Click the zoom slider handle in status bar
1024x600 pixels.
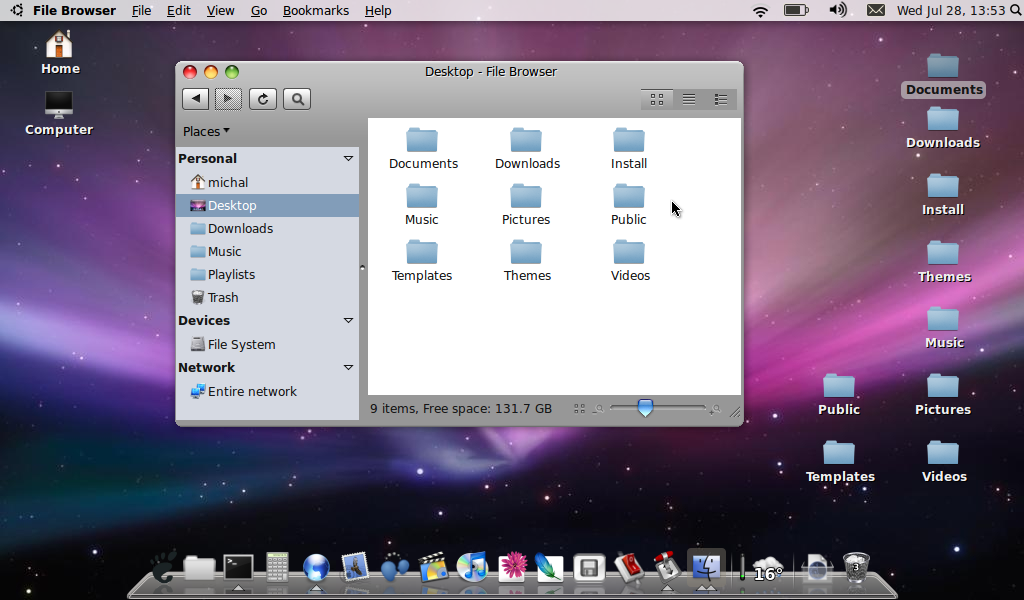coord(645,408)
